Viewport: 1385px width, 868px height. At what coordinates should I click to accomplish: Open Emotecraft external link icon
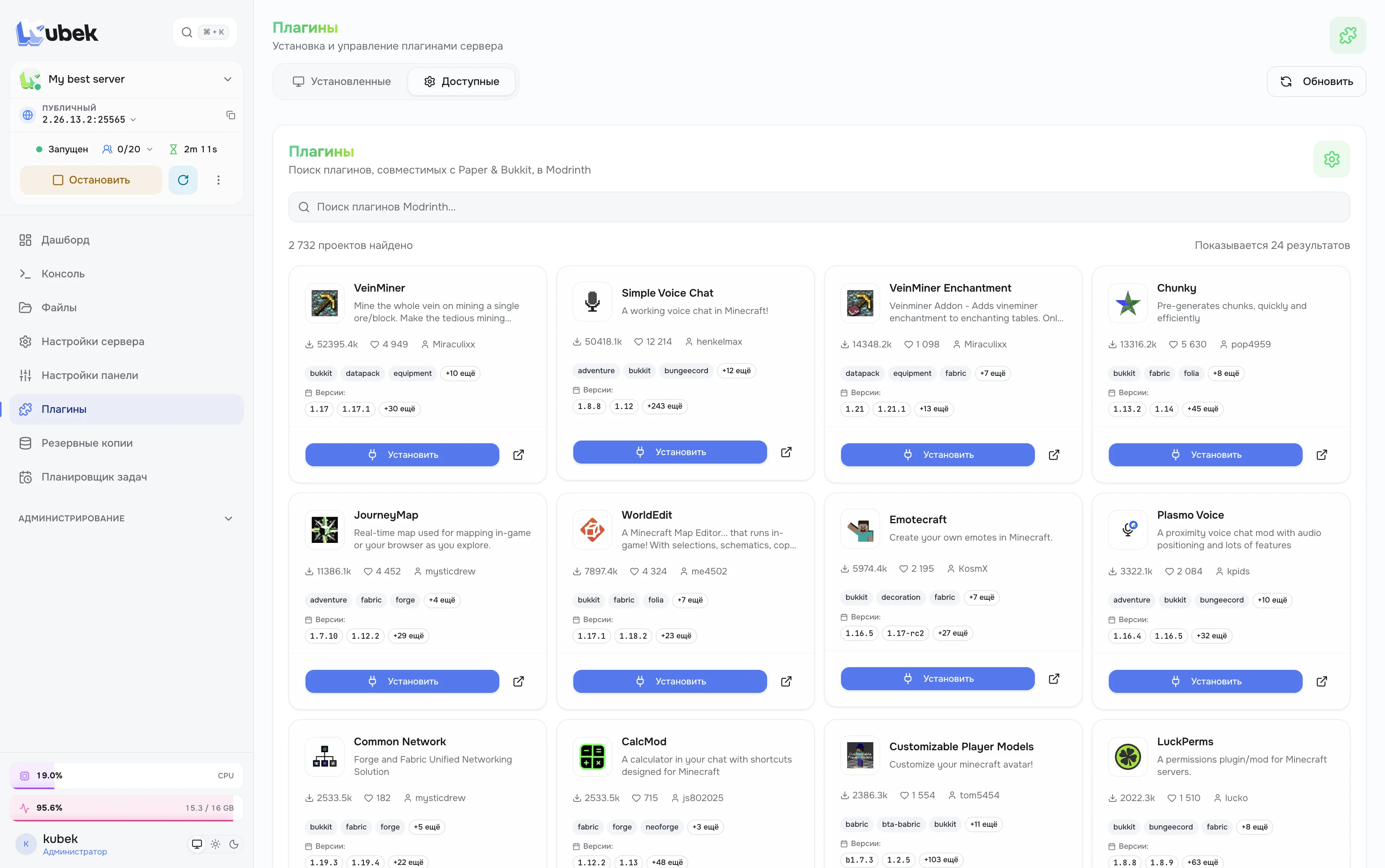[1054, 679]
